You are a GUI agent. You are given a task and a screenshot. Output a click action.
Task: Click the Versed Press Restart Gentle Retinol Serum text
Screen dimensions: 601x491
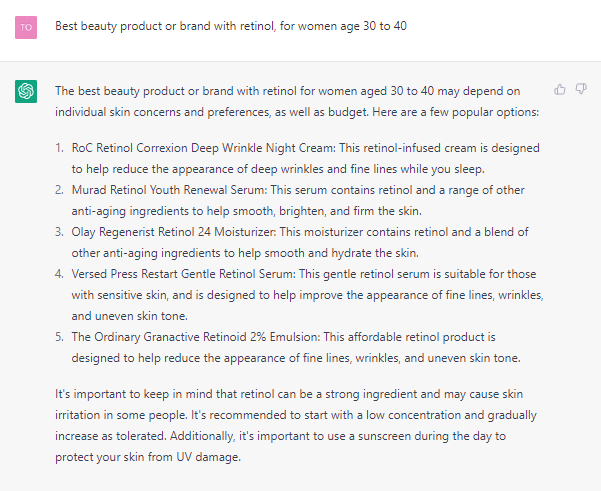coord(184,272)
